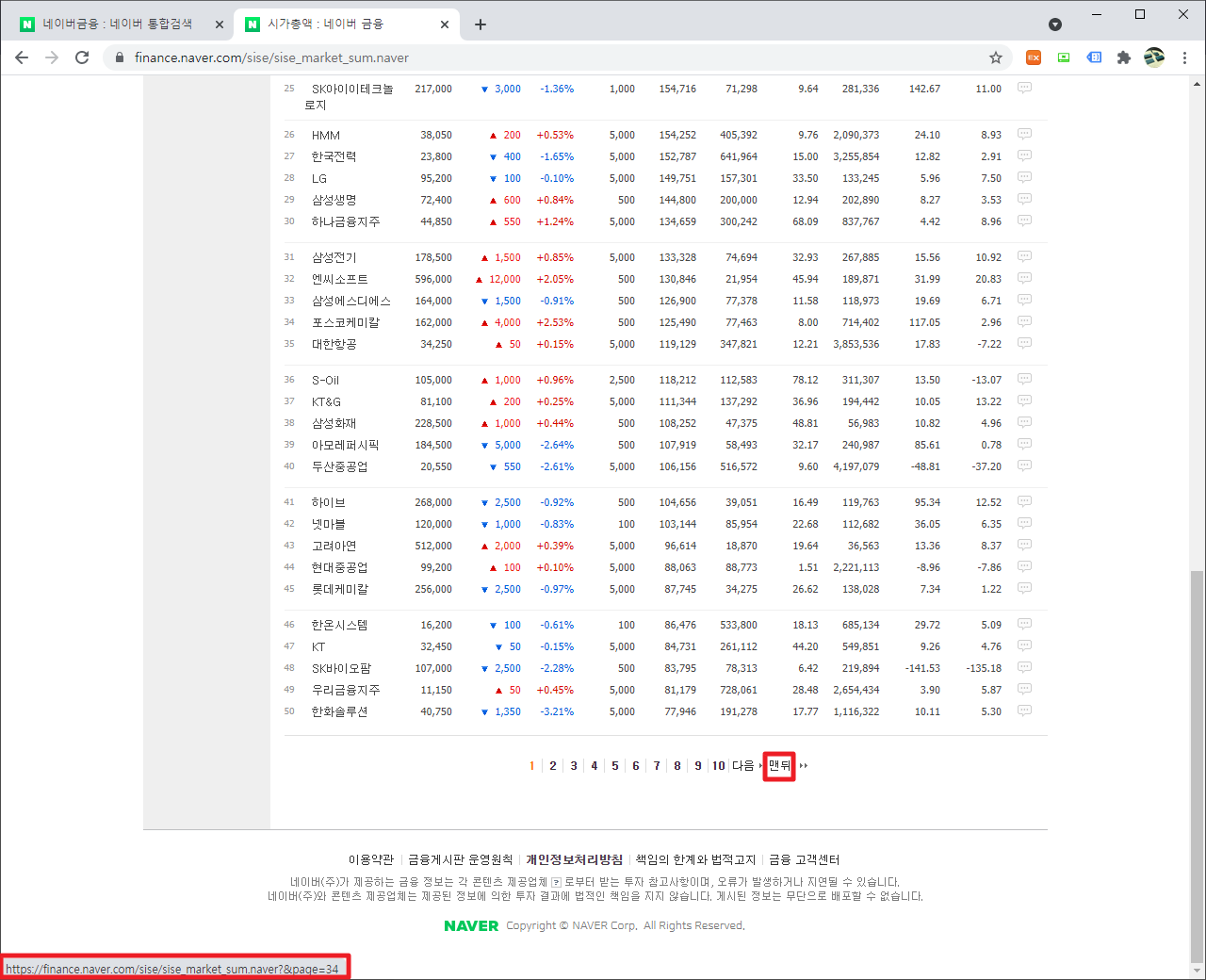
Task: Open 금융게시판 운영원칙 in the footer
Action: 461,859
